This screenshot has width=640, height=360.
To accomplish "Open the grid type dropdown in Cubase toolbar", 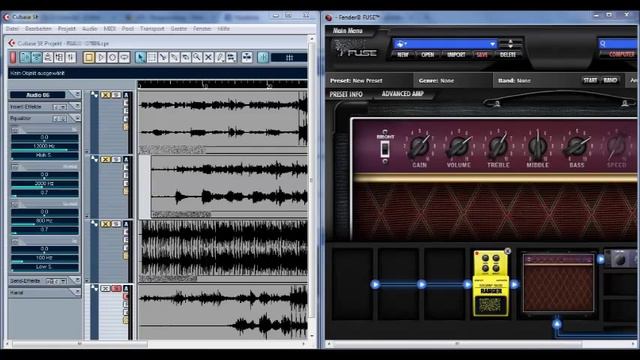I will click(x=289, y=58).
